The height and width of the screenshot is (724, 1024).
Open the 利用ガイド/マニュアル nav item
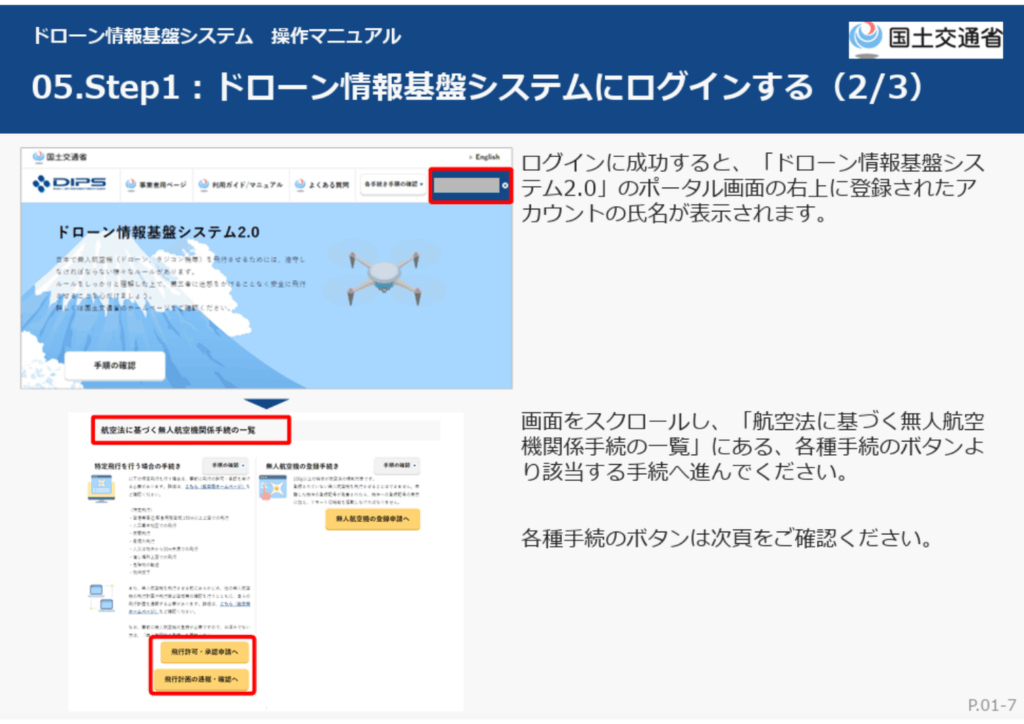point(239,185)
